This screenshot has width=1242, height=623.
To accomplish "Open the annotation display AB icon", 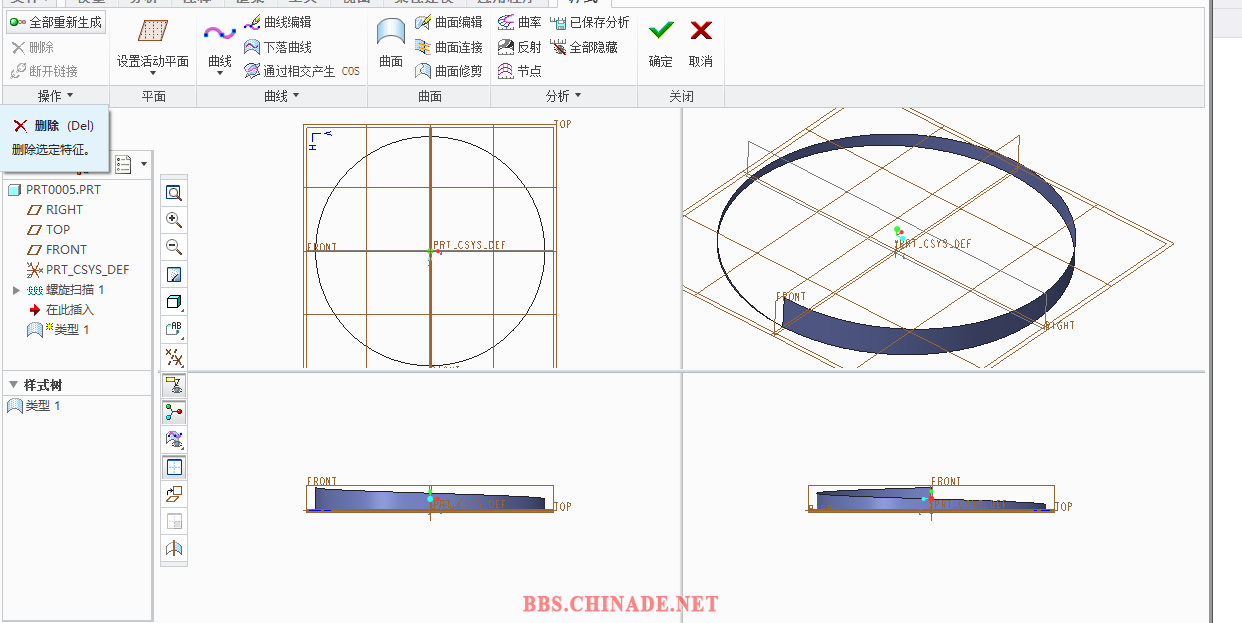I will (174, 329).
